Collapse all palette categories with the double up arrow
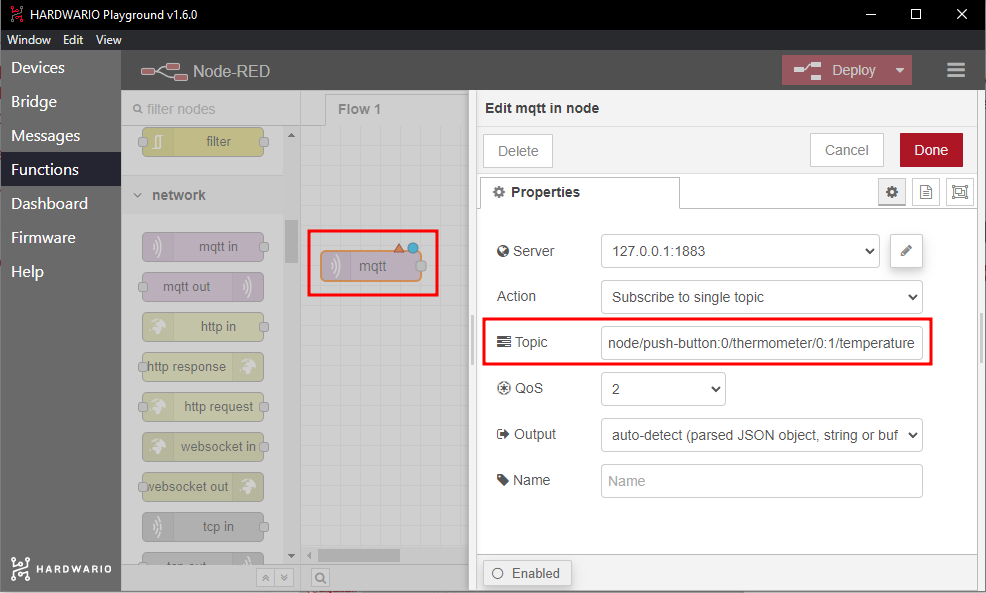 click(265, 578)
